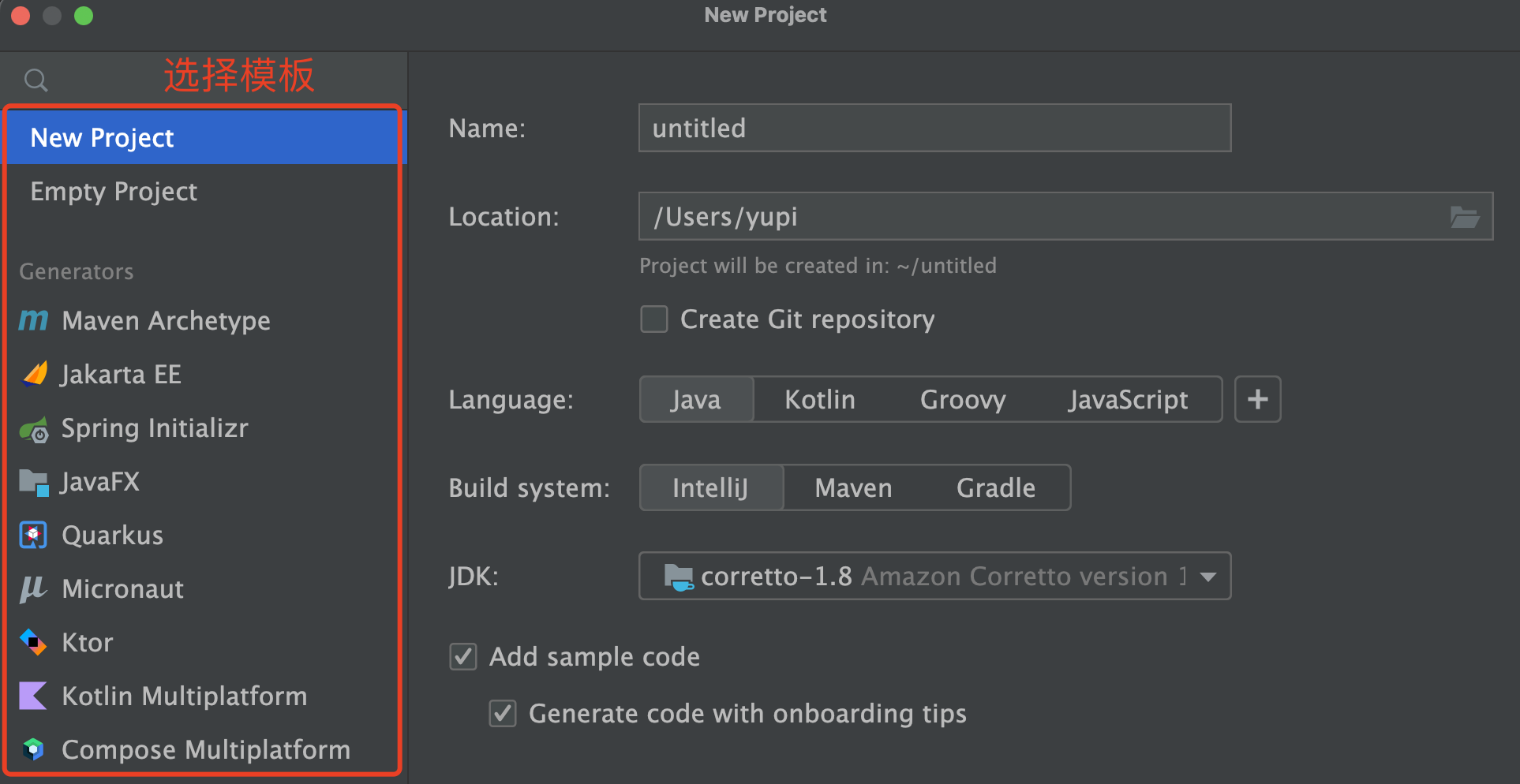Add another language with the plus button
This screenshot has width=1520, height=784.
[1257, 400]
